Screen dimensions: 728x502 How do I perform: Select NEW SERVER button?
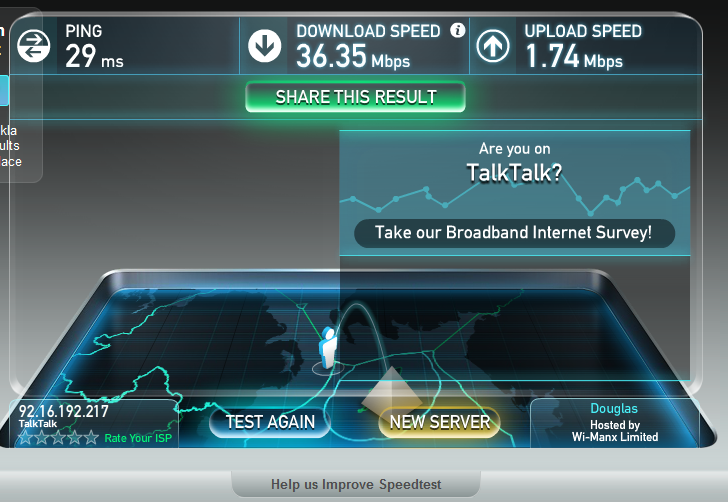point(440,422)
